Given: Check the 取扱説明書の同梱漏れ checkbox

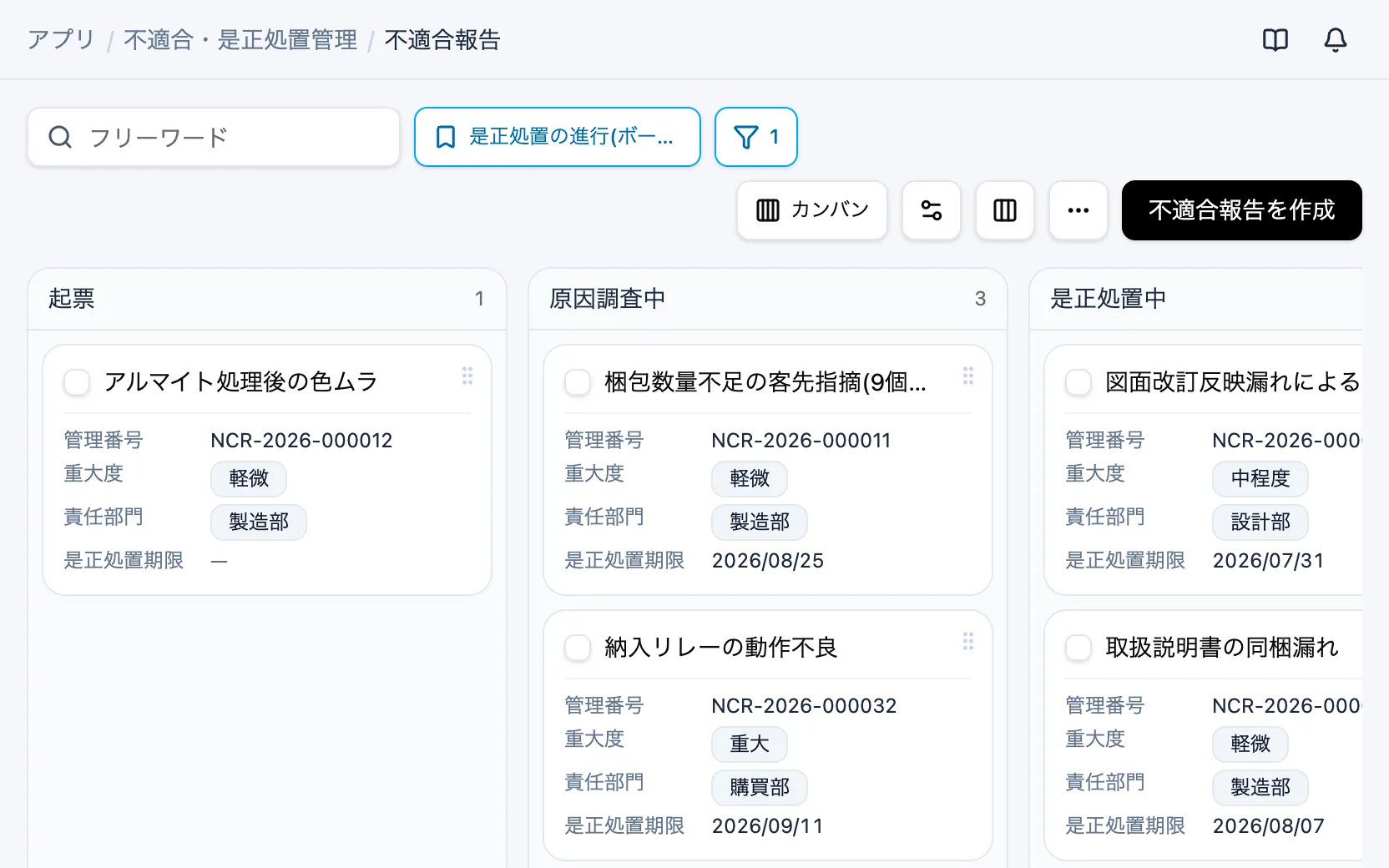Looking at the screenshot, I should coord(1078,648).
